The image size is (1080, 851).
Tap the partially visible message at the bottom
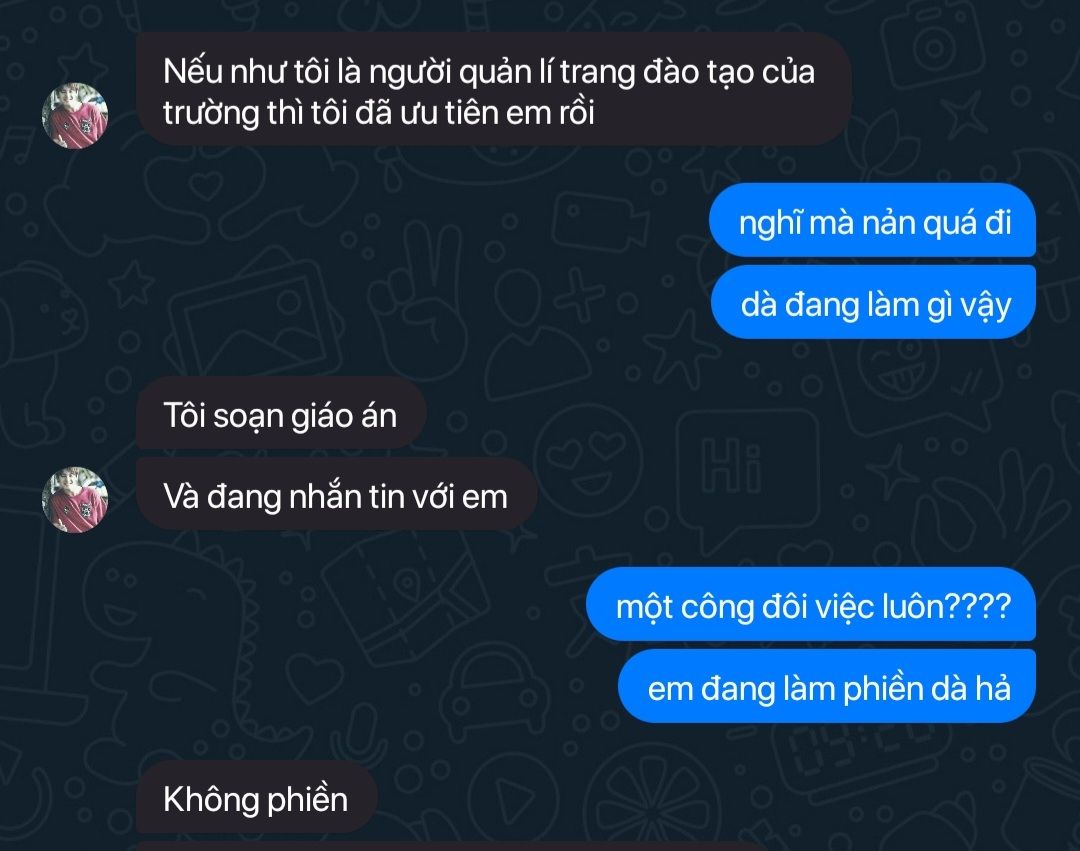point(448,846)
